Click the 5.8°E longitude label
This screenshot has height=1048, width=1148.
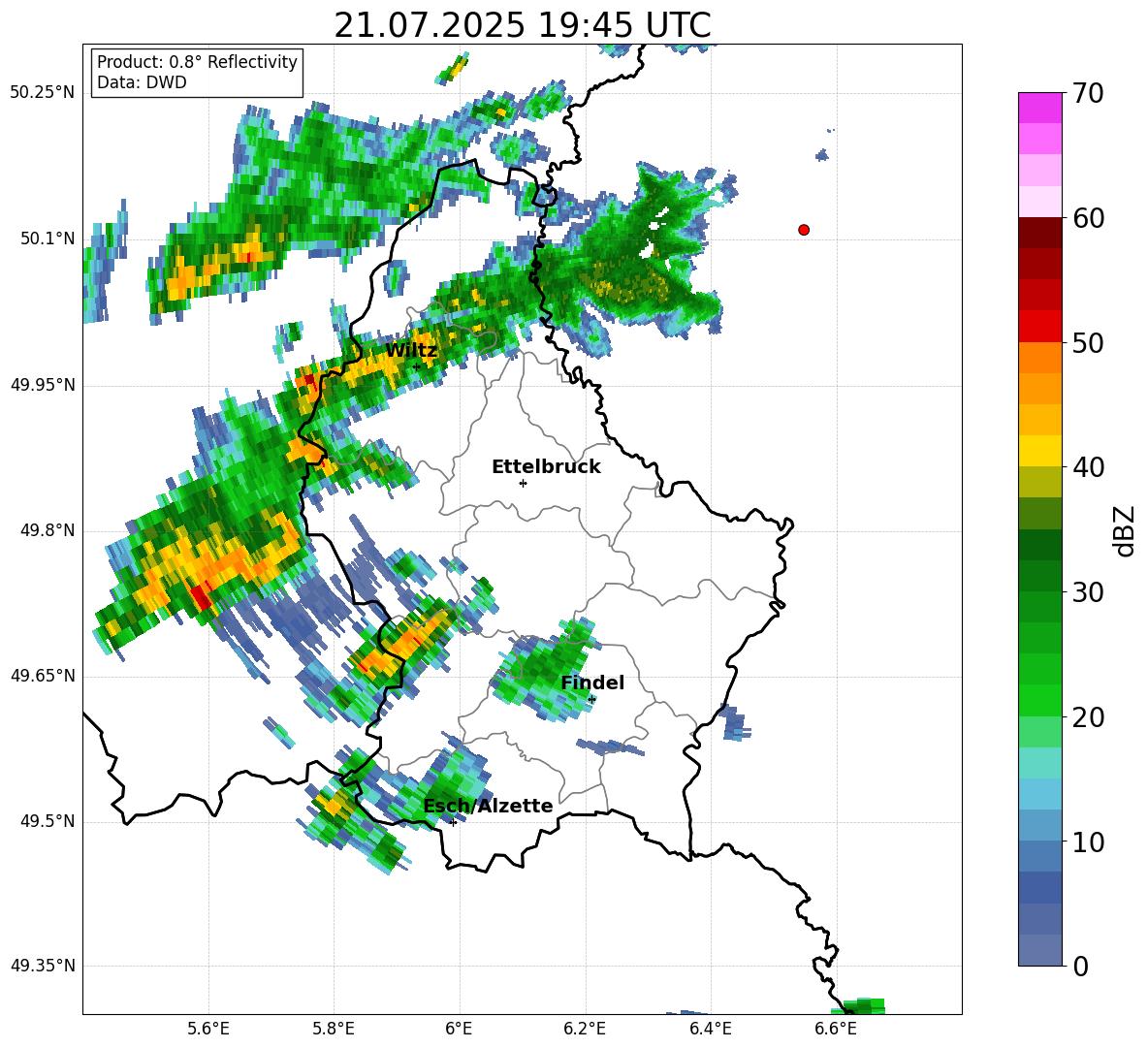click(x=334, y=1029)
